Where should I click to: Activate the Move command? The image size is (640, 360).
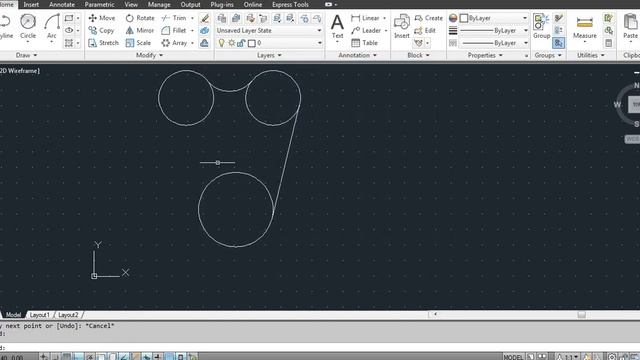(102, 18)
